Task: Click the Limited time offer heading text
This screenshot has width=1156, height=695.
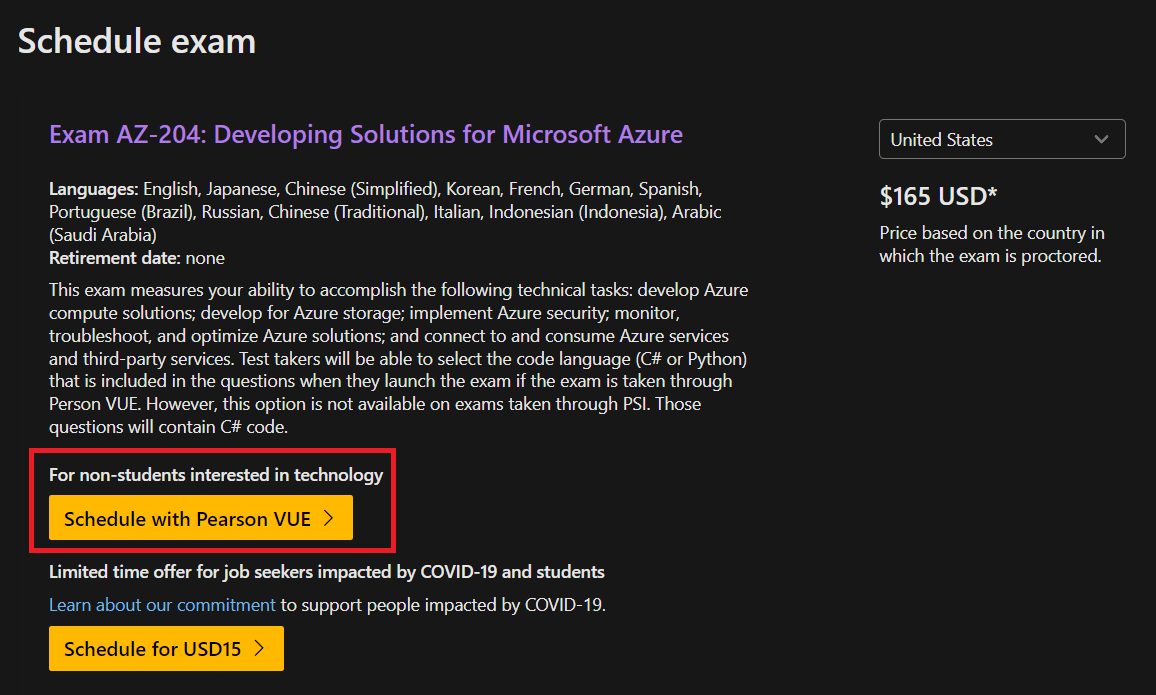Action: point(327,572)
